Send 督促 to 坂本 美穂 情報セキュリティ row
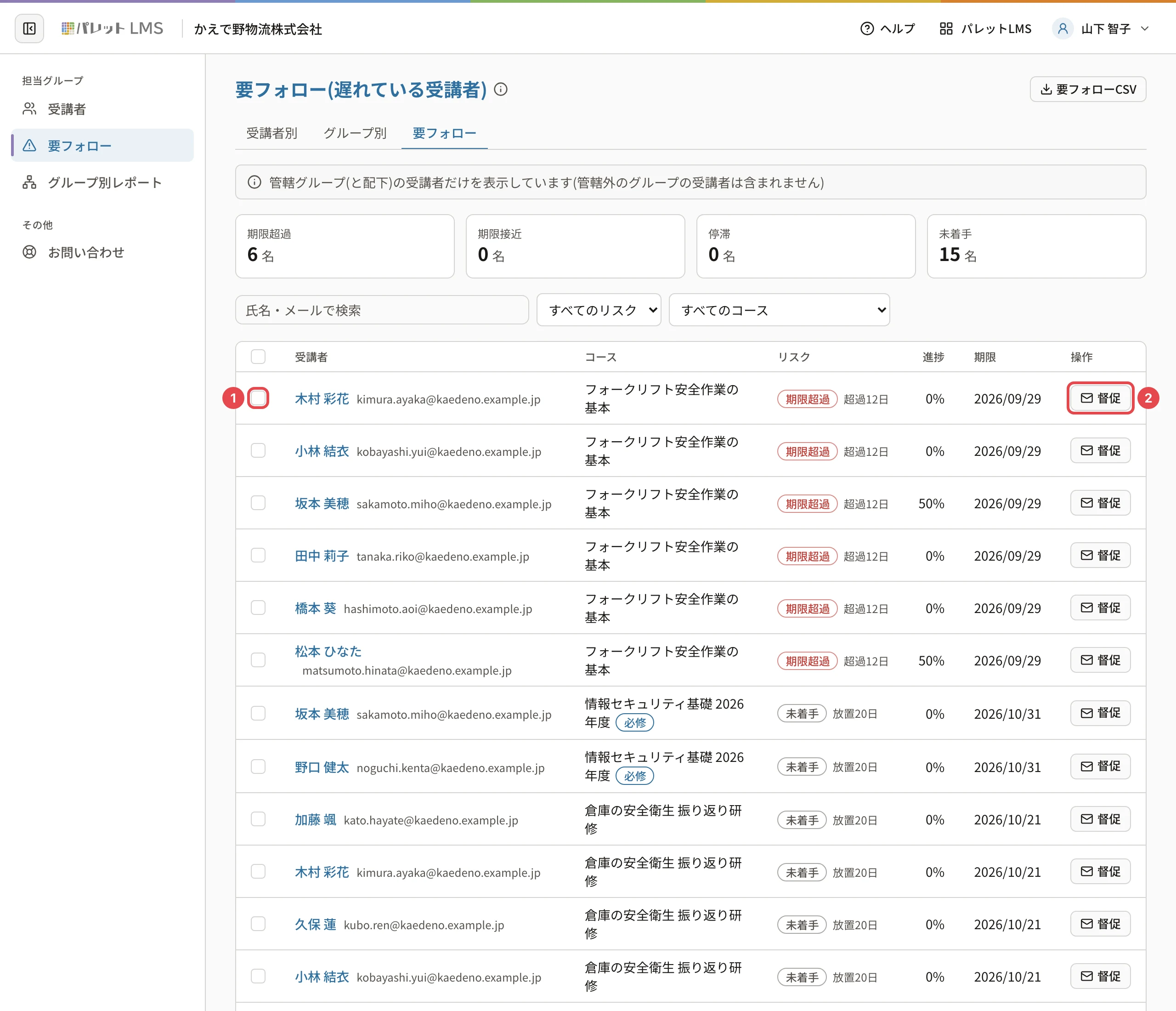 (1100, 713)
